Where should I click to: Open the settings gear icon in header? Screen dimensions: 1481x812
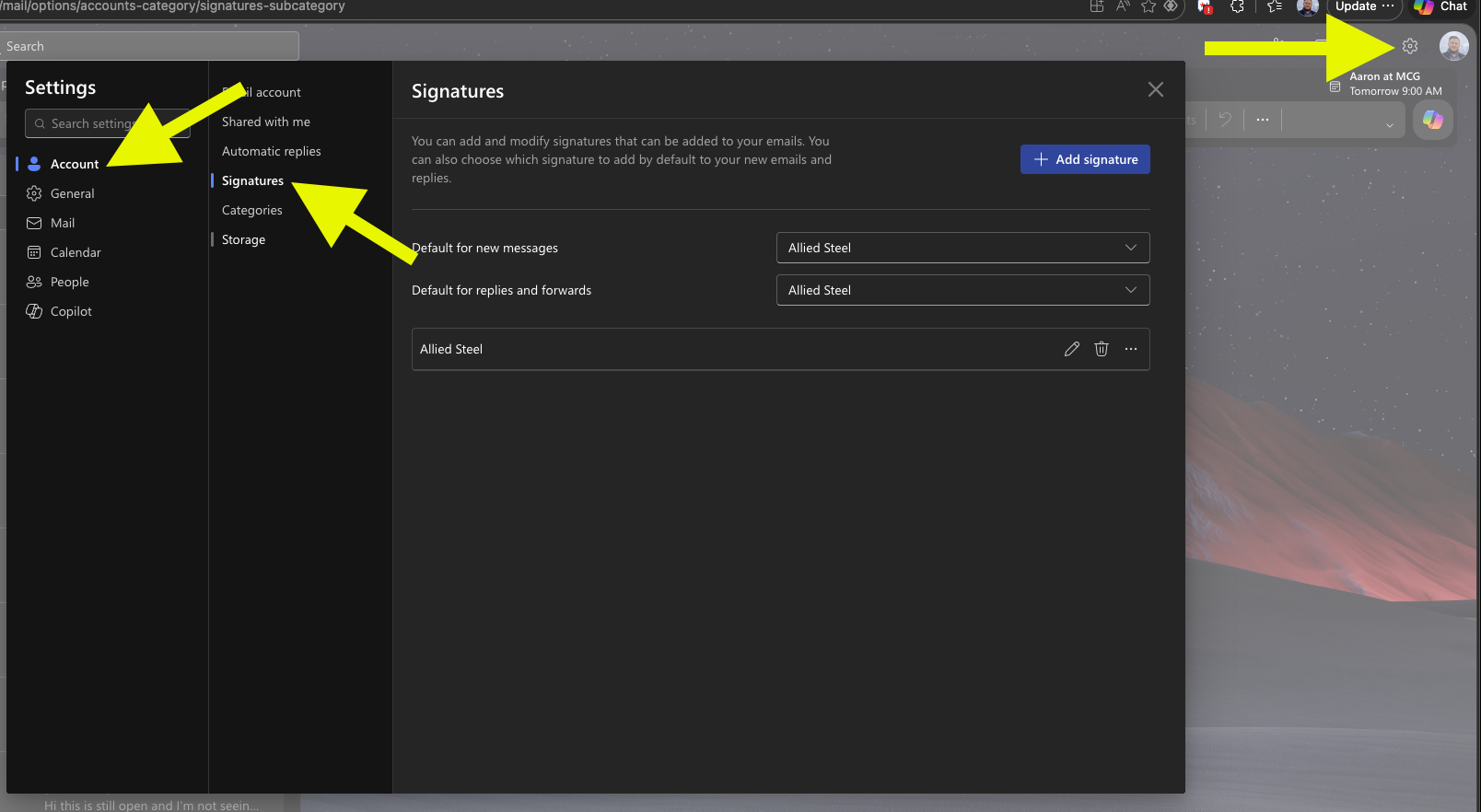1409,46
